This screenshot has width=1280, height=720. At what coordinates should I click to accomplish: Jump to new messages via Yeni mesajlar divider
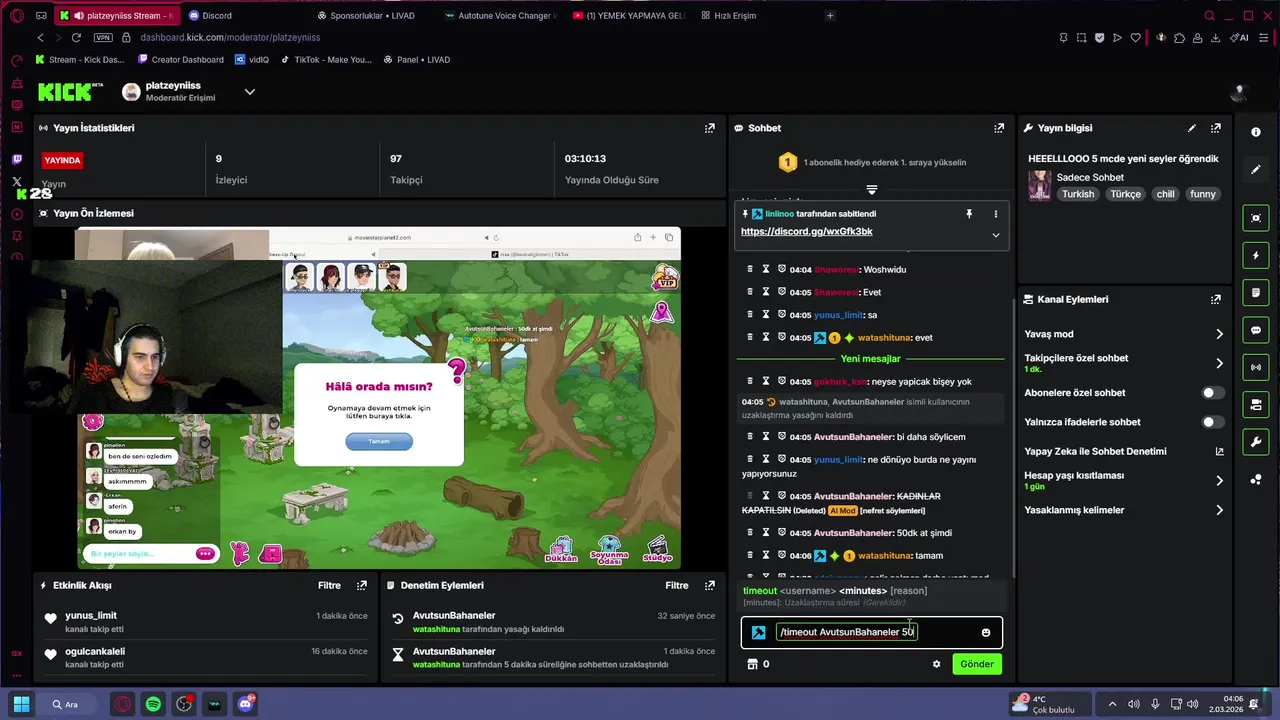(870, 358)
